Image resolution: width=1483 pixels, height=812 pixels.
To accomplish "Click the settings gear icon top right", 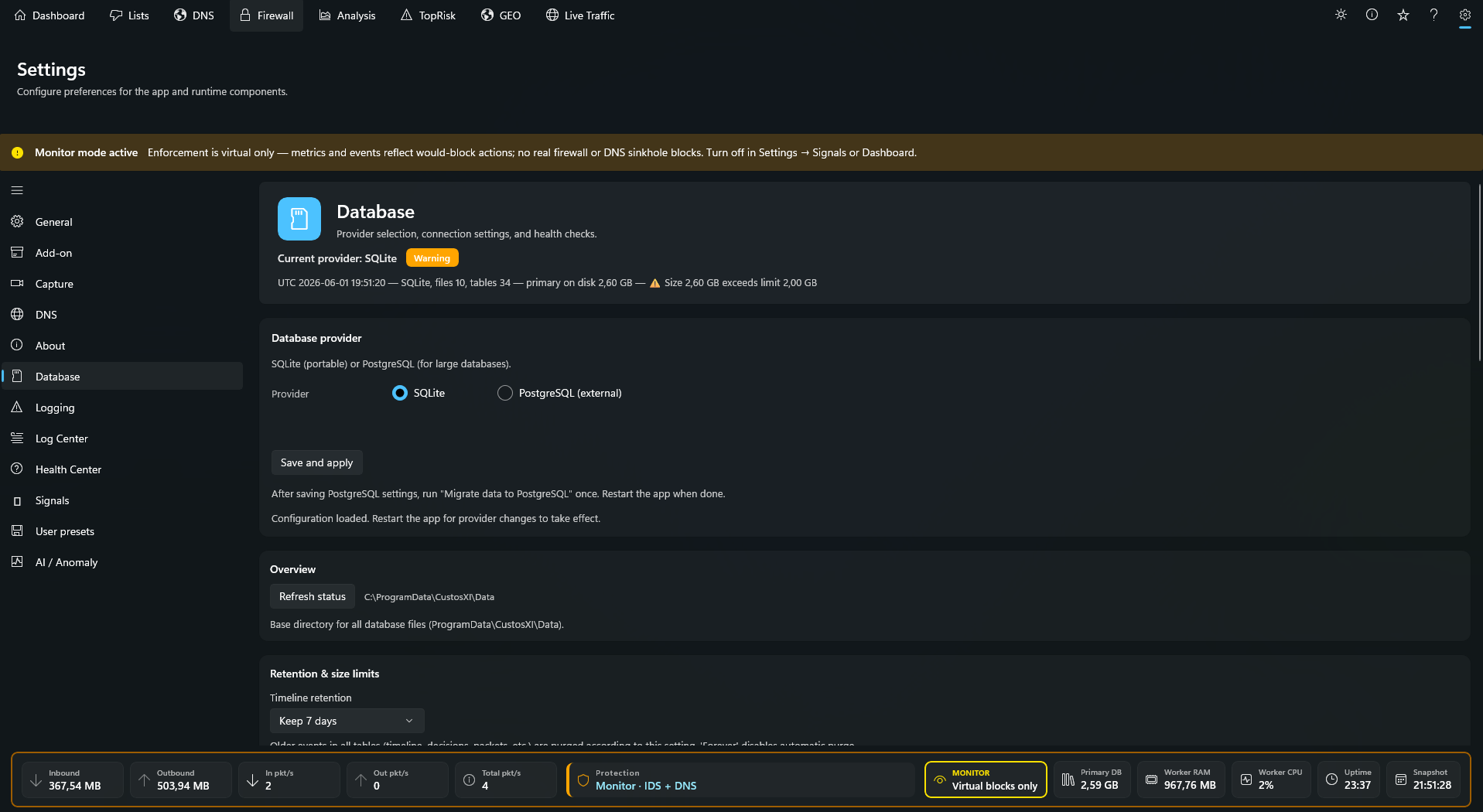I will click(1464, 15).
